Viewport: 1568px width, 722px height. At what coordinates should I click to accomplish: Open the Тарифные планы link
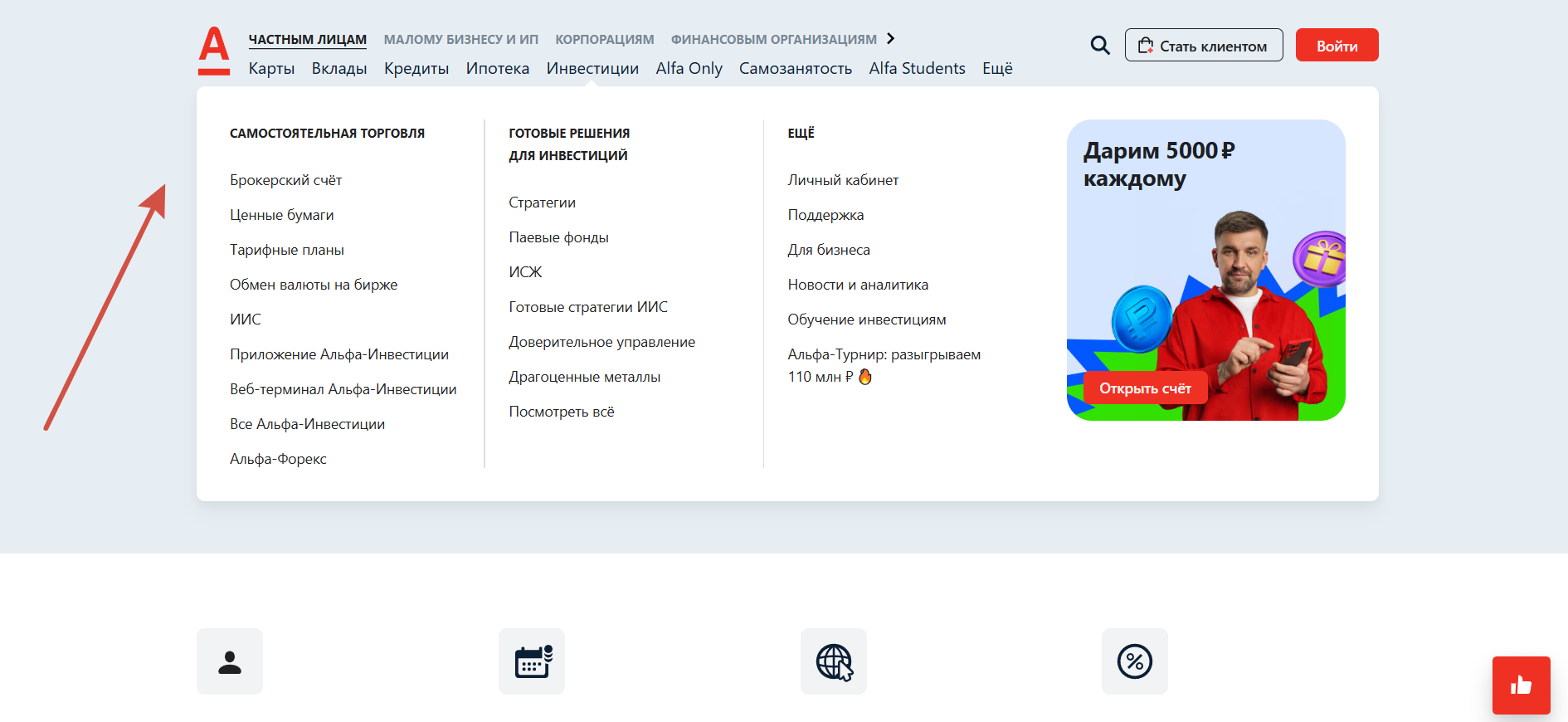[287, 250]
